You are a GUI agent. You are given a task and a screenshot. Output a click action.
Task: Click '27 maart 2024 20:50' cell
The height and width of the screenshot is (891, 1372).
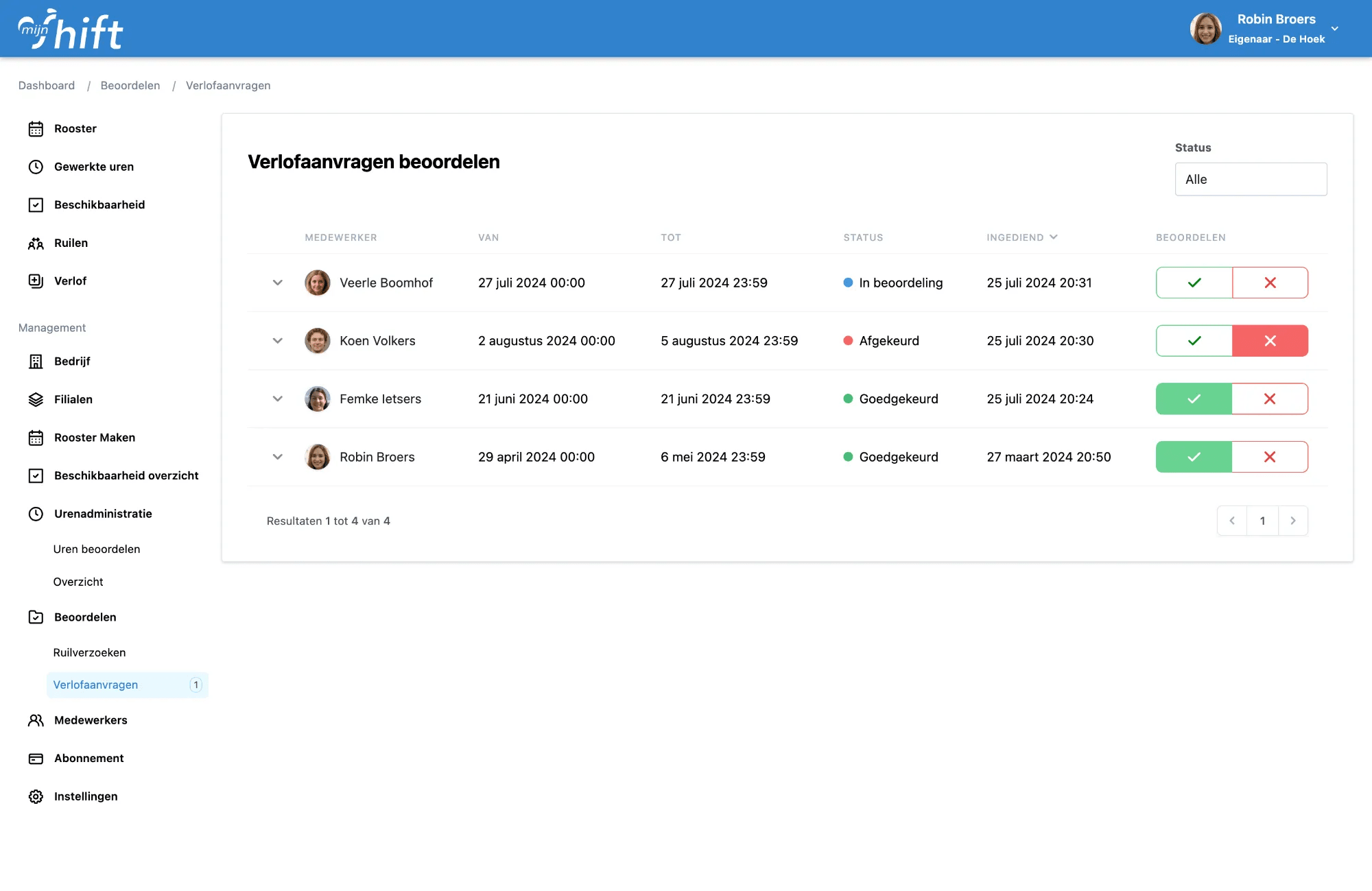1049,457
